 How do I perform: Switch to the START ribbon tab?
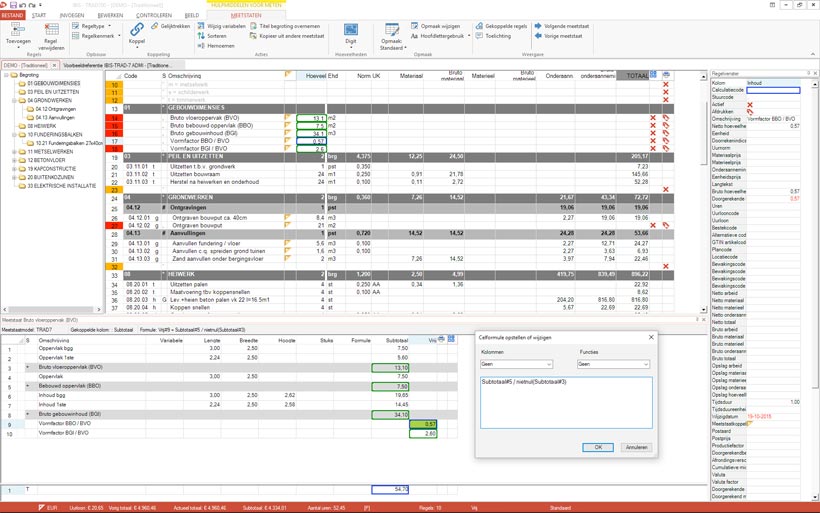click(39, 16)
